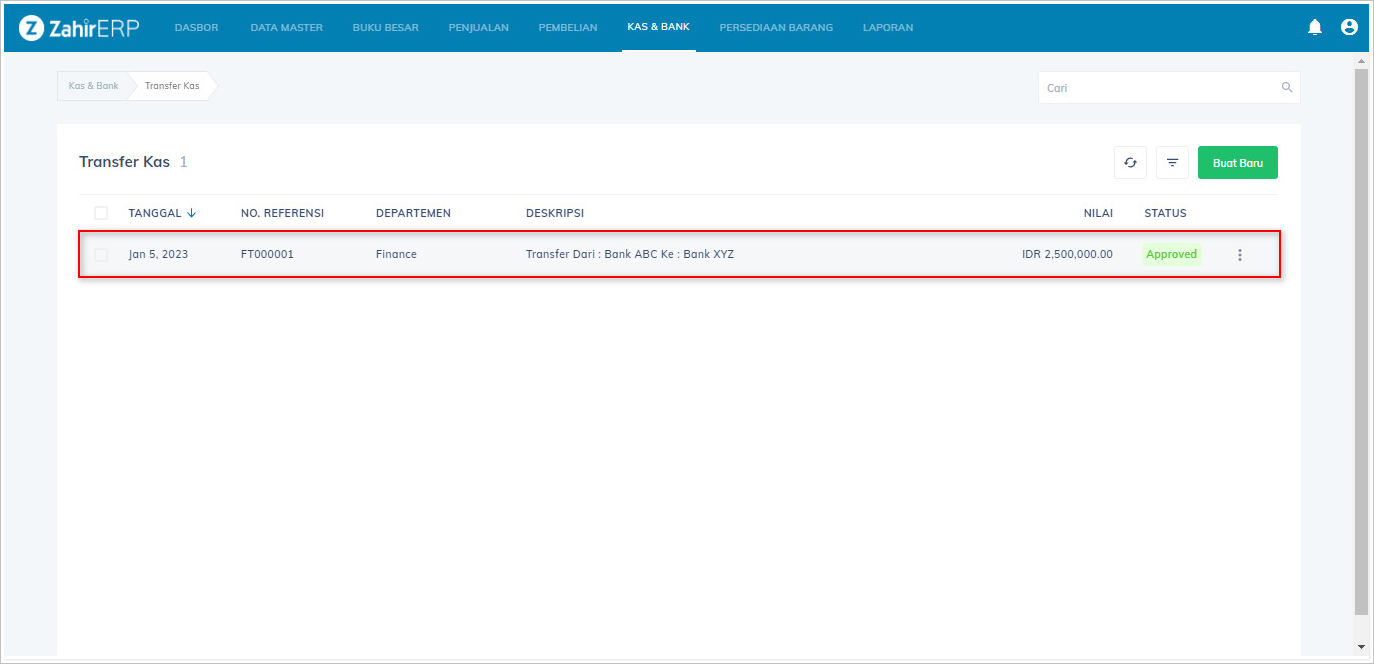Refresh the Transfer Kas list
The width and height of the screenshot is (1374, 664).
pos(1130,163)
